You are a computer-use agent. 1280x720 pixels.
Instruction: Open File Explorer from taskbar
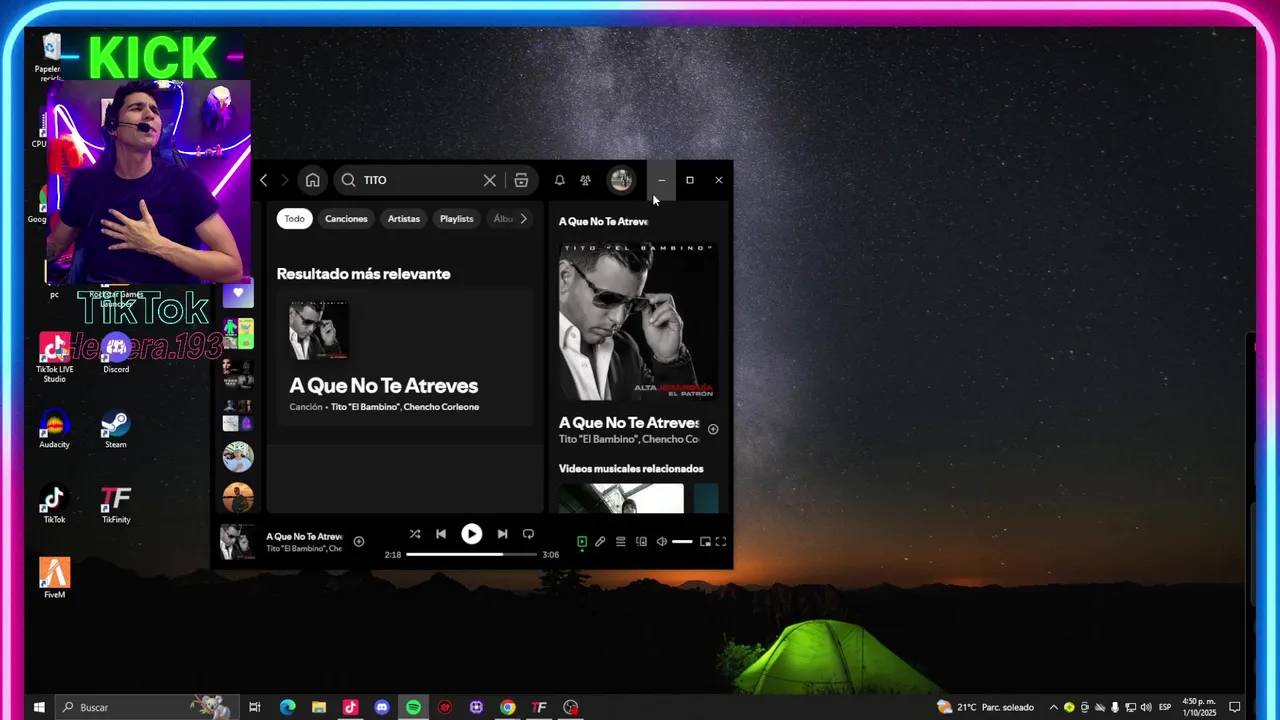pos(318,707)
